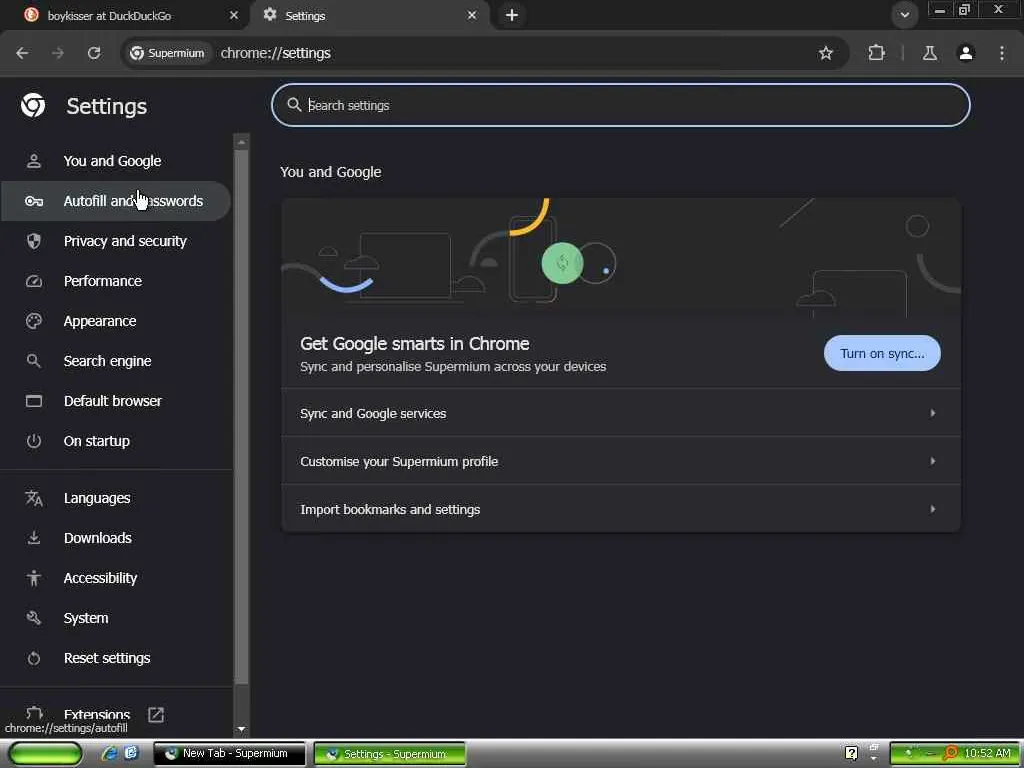Open a new tab with the plus button
The height and width of the screenshot is (768, 1024).
[x=512, y=15]
